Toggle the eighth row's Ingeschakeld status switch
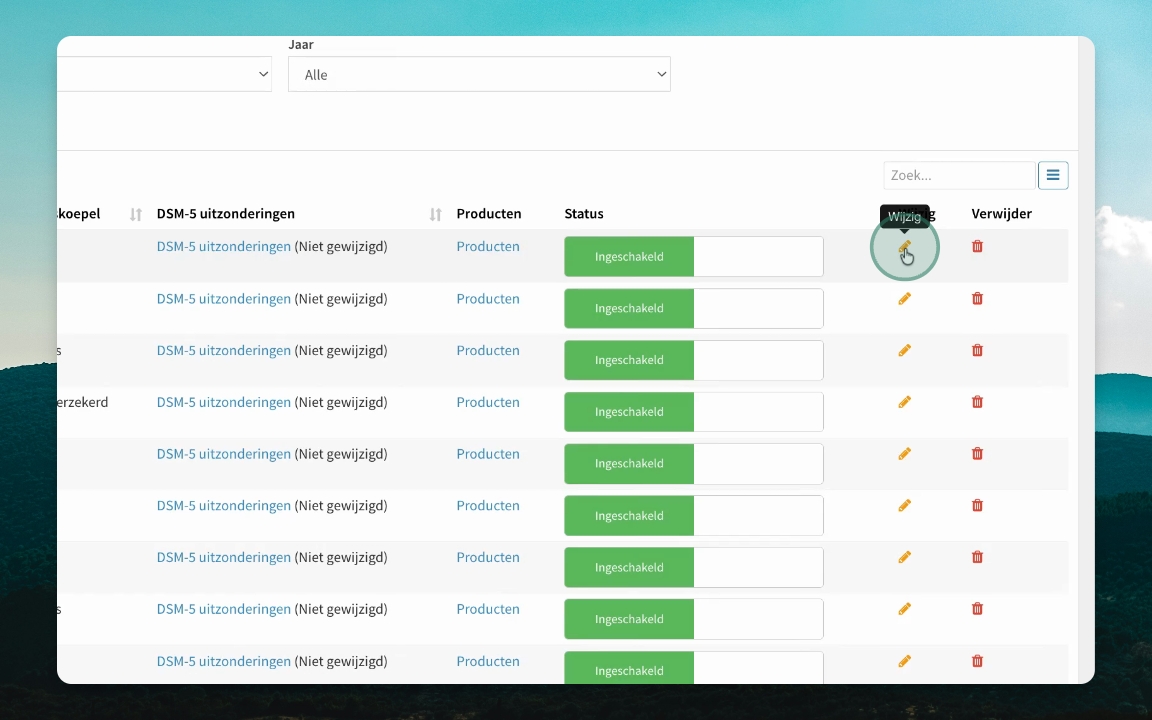This screenshot has height=720, width=1152. [694, 619]
